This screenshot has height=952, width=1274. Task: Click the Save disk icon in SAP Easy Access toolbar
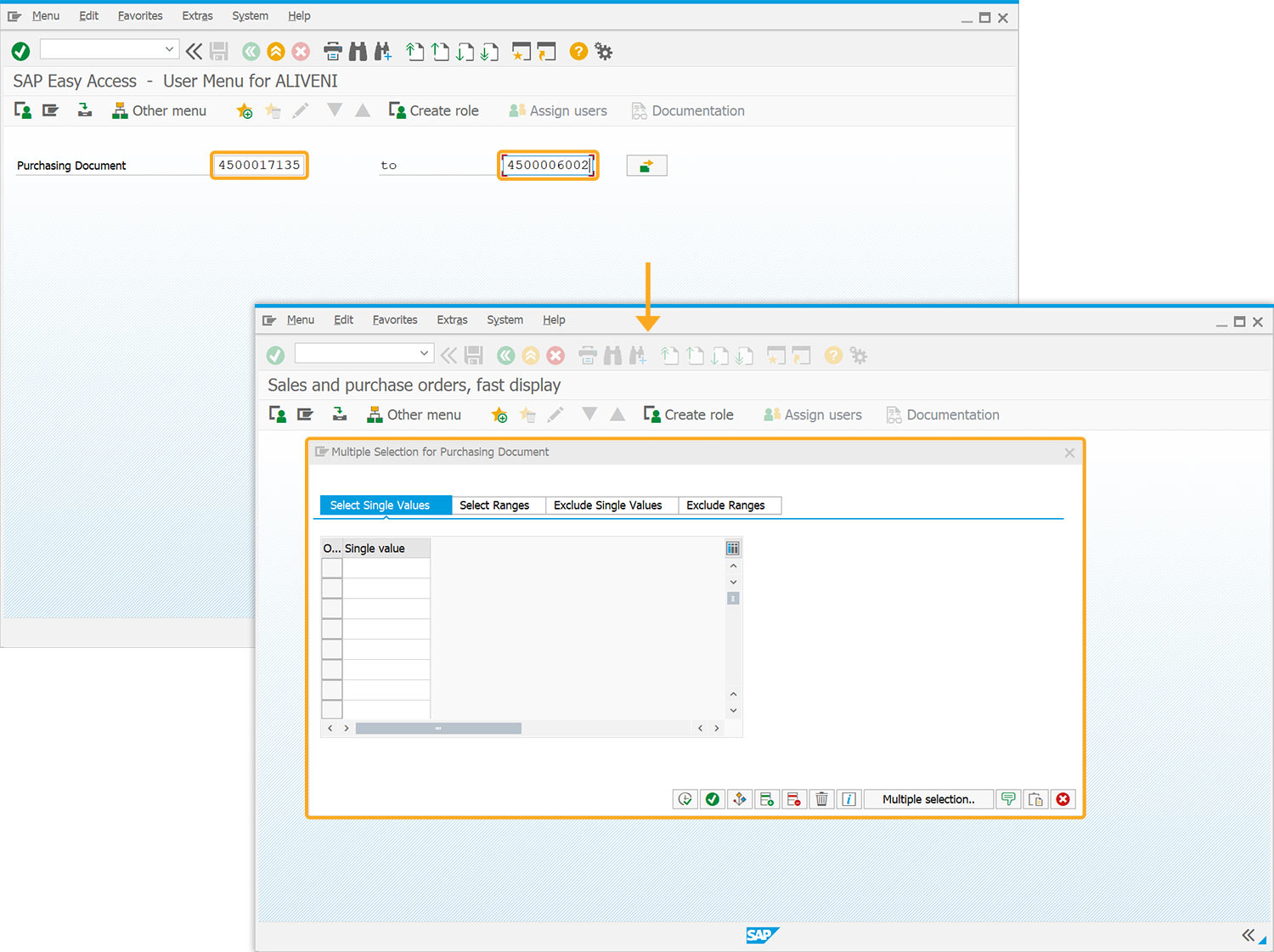[219, 52]
